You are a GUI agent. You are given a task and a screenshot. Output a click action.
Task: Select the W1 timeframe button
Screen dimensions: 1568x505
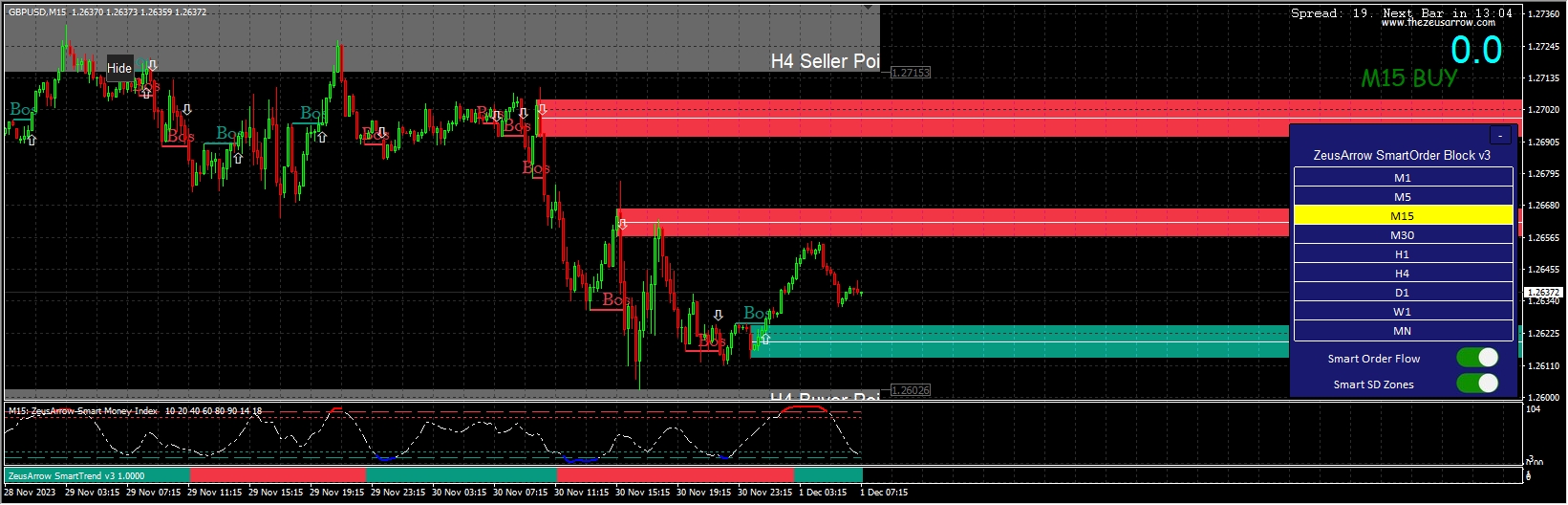click(x=1403, y=312)
